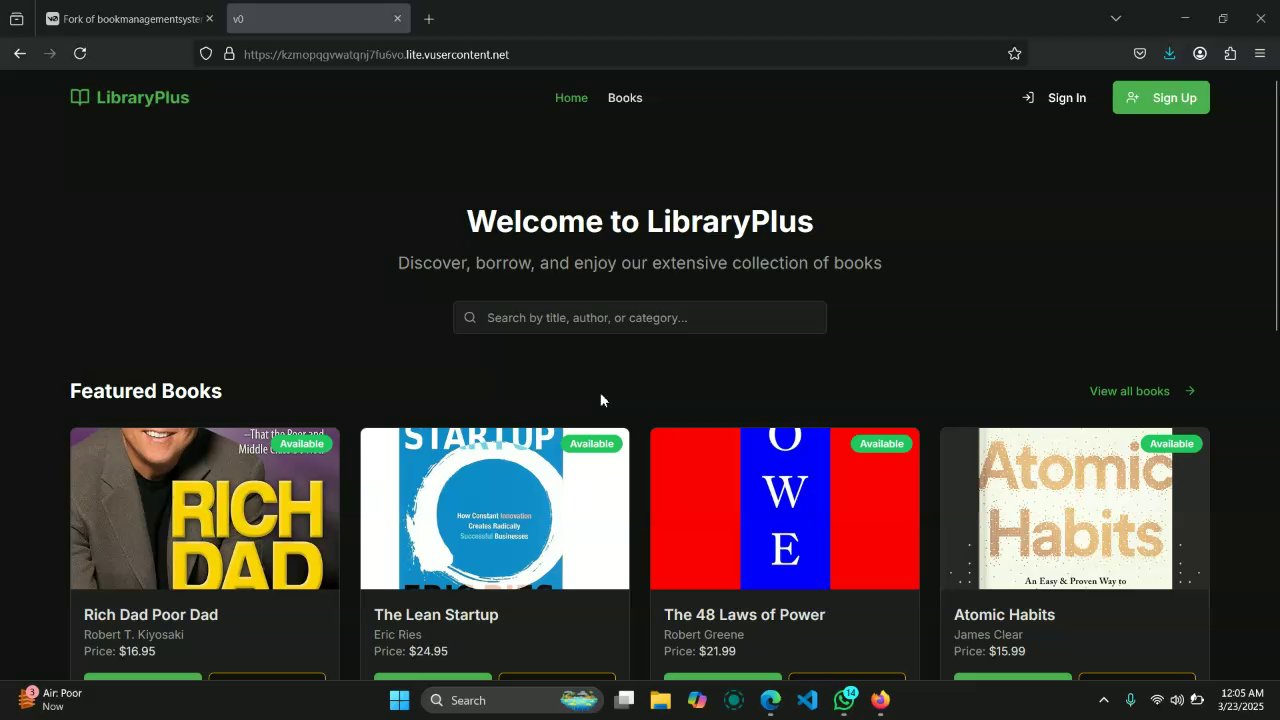Image resolution: width=1280 pixels, height=720 pixels.
Task: Click the $16.95 price
Action: point(137,652)
